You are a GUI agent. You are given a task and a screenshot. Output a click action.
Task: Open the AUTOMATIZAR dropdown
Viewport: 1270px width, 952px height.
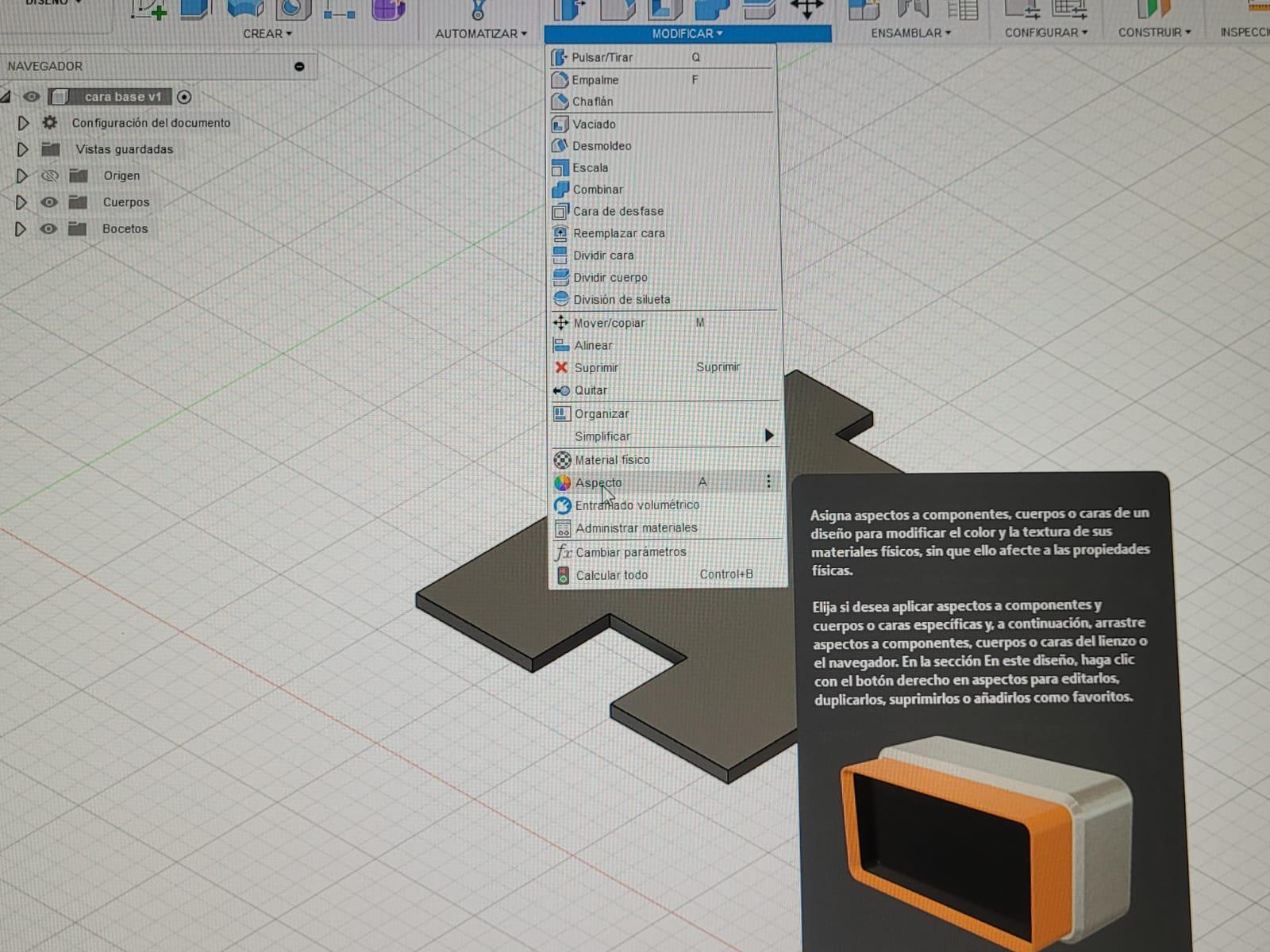point(481,33)
